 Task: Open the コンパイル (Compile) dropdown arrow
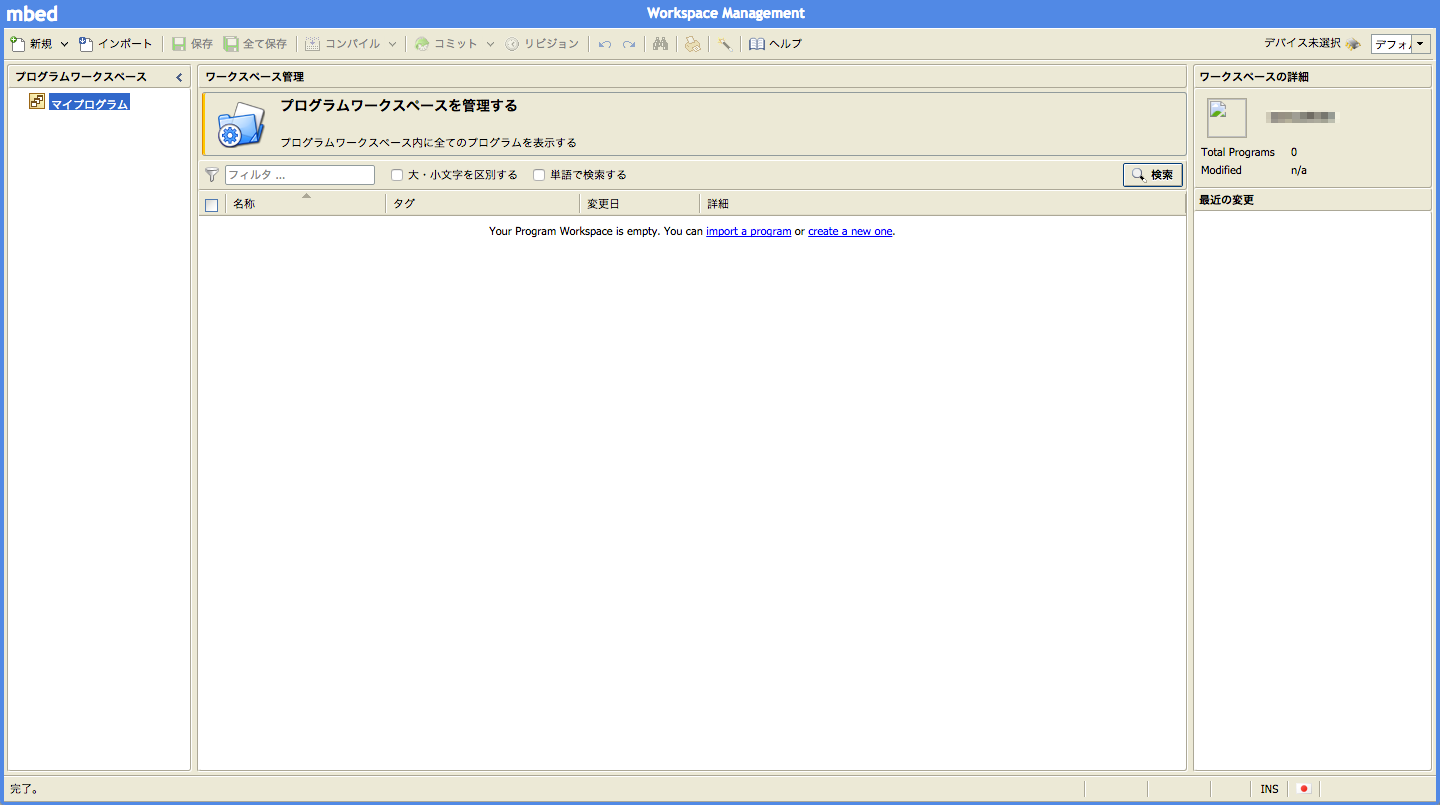[394, 43]
